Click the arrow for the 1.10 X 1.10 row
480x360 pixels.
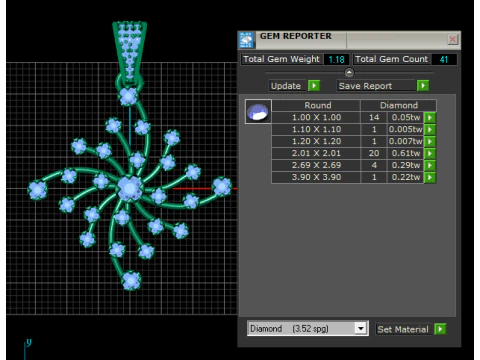tap(430, 129)
